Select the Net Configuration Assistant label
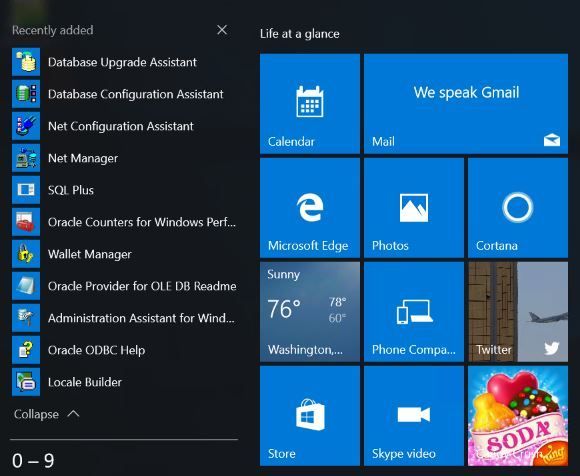The width and height of the screenshot is (580, 476). (121, 126)
